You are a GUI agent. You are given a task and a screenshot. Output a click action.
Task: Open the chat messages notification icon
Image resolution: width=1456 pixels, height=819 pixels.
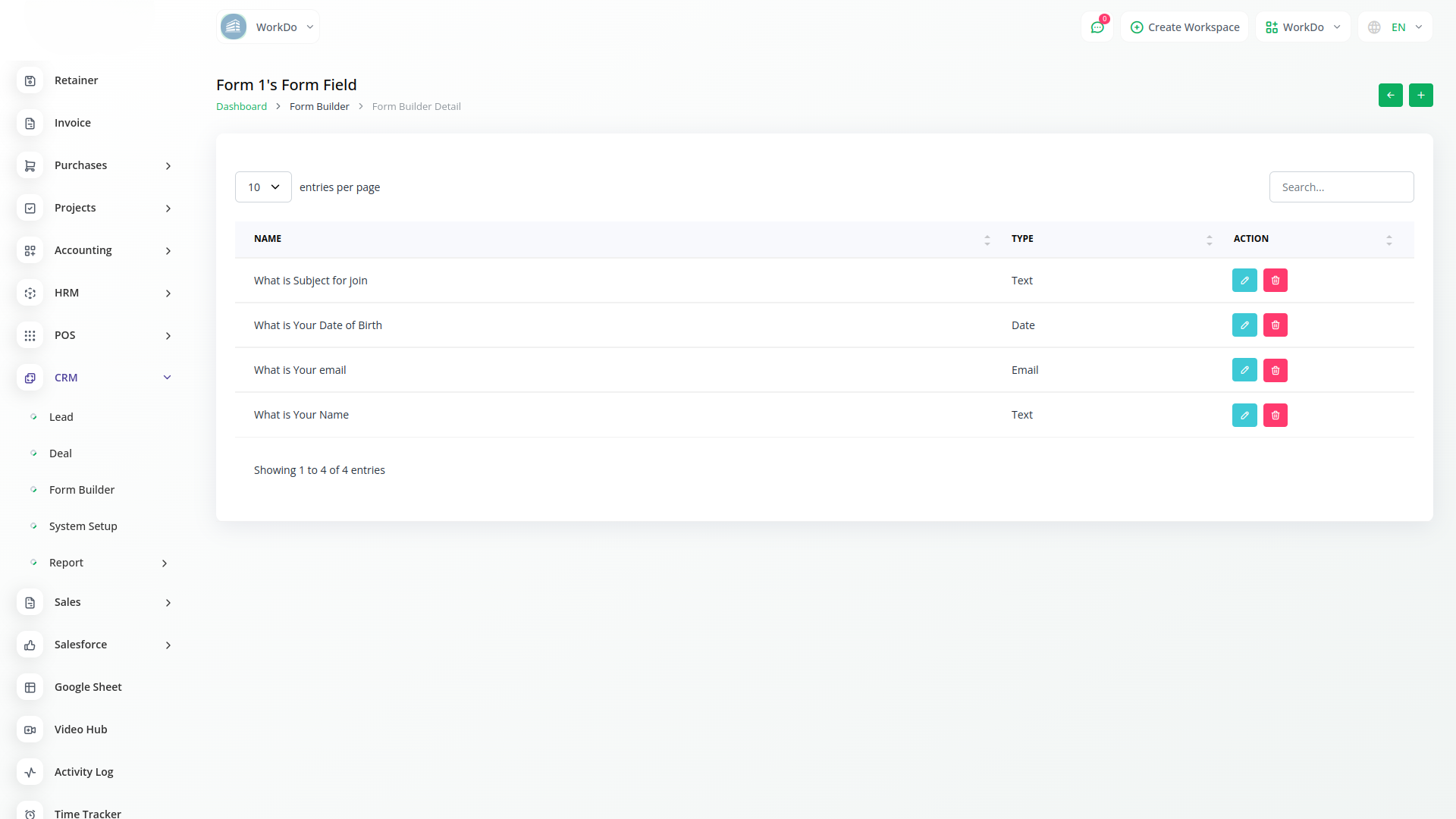coord(1097,27)
